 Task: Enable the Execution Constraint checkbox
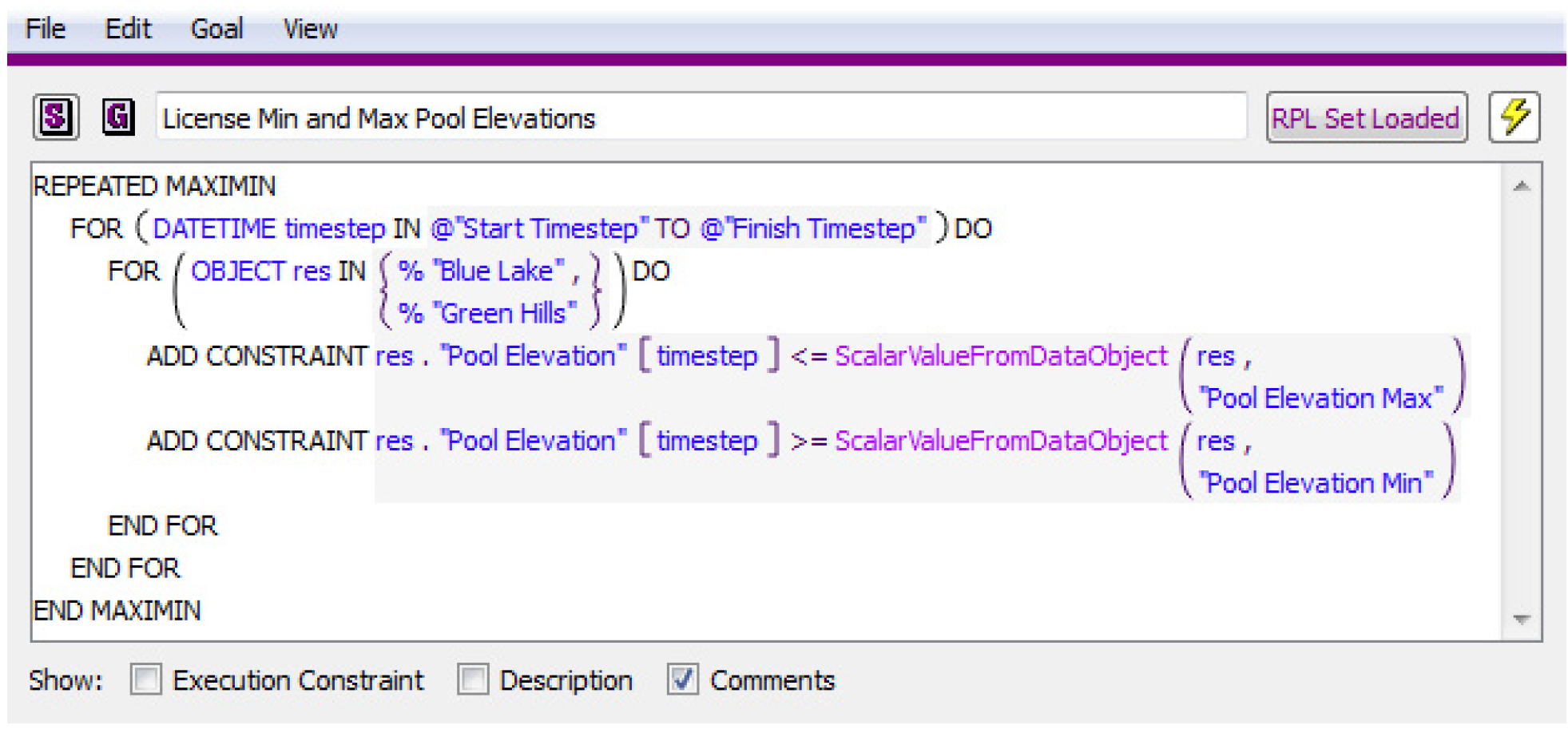[x=146, y=679]
